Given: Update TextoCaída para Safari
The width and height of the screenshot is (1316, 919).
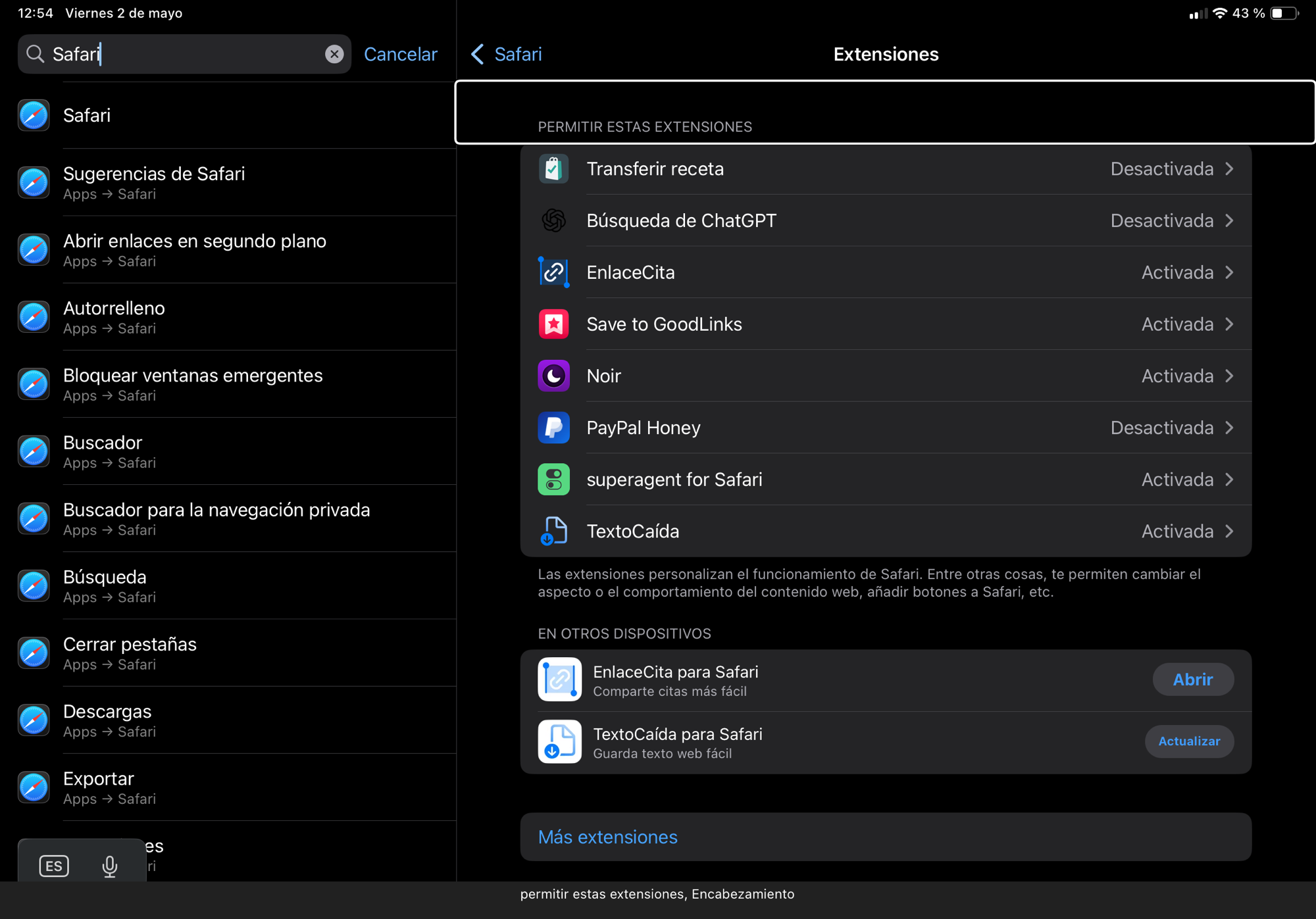Looking at the screenshot, I should click(x=1188, y=741).
